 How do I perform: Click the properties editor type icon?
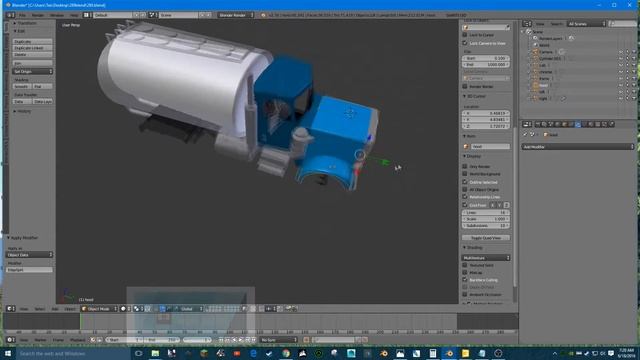(x=527, y=124)
